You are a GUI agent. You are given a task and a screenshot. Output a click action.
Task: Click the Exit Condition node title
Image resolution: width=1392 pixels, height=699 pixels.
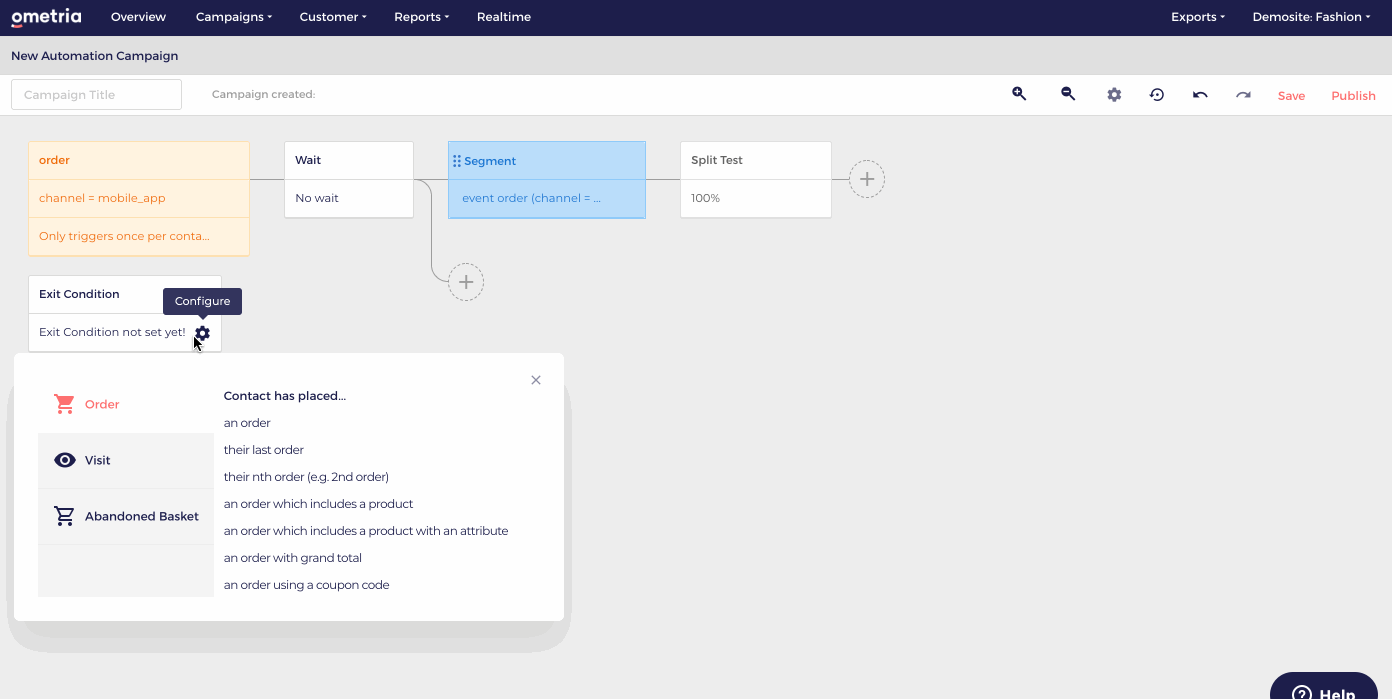click(79, 294)
